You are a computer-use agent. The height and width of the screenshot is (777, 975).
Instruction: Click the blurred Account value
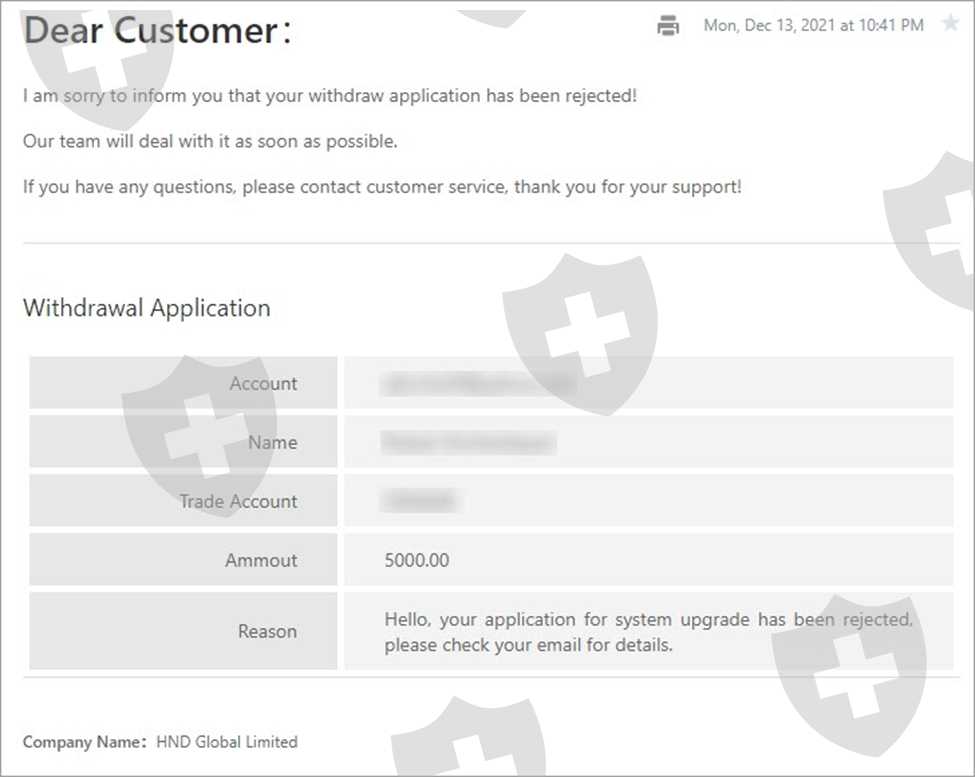[478, 383]
